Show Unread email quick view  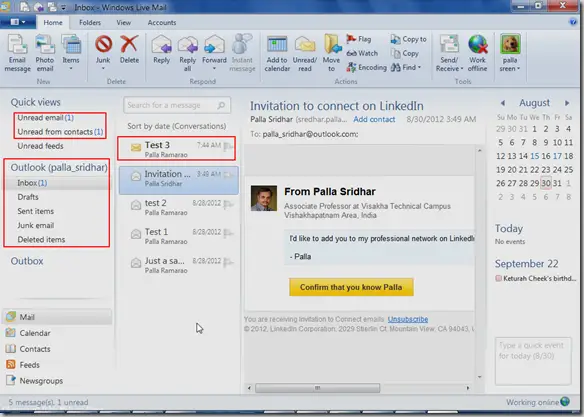[45, 118]
